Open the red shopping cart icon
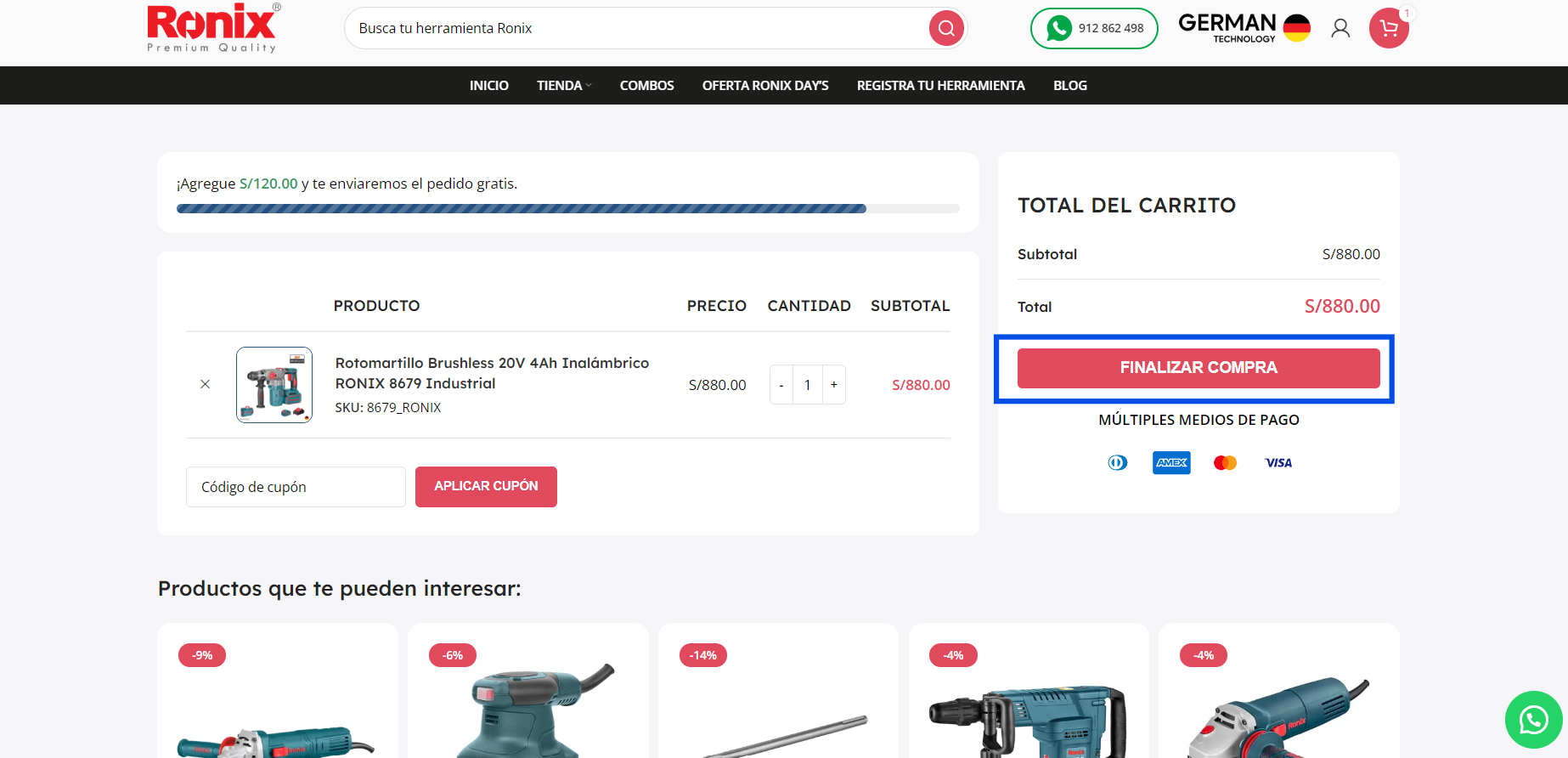 pyautogui.click(x=1389, y=29)
